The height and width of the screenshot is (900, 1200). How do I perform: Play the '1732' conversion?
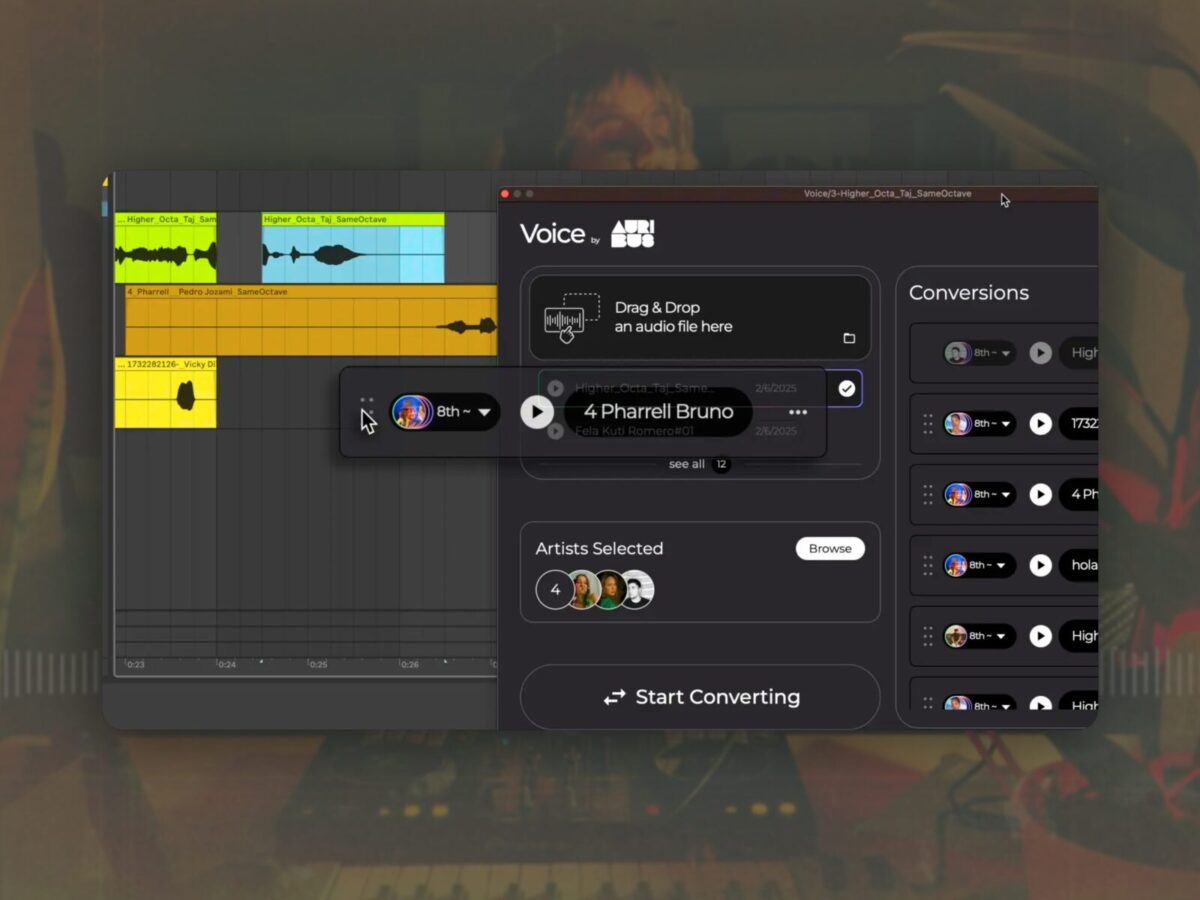pos(1041,424)
